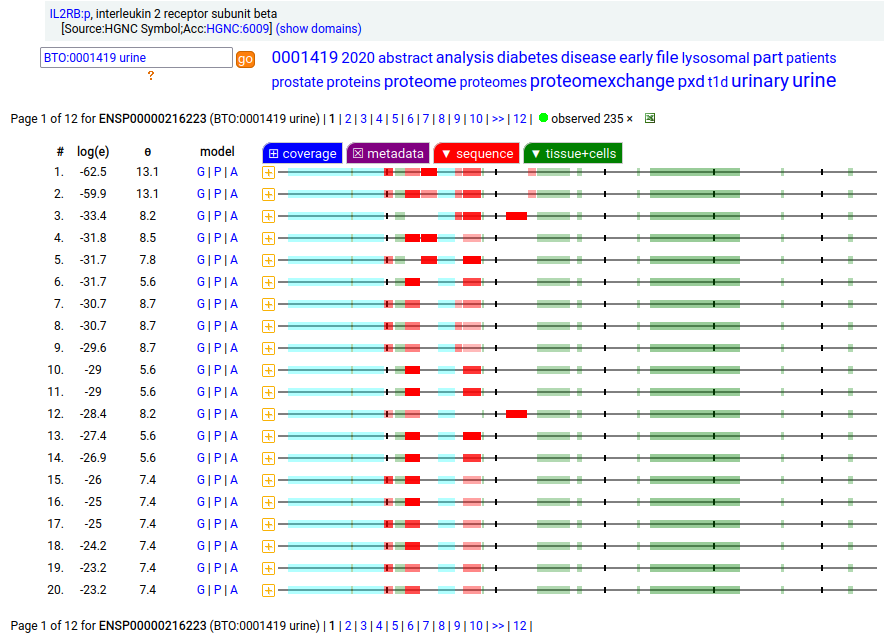Choose the t1d tag
This screenshot has width=884, height=644.
coord(718,82)
